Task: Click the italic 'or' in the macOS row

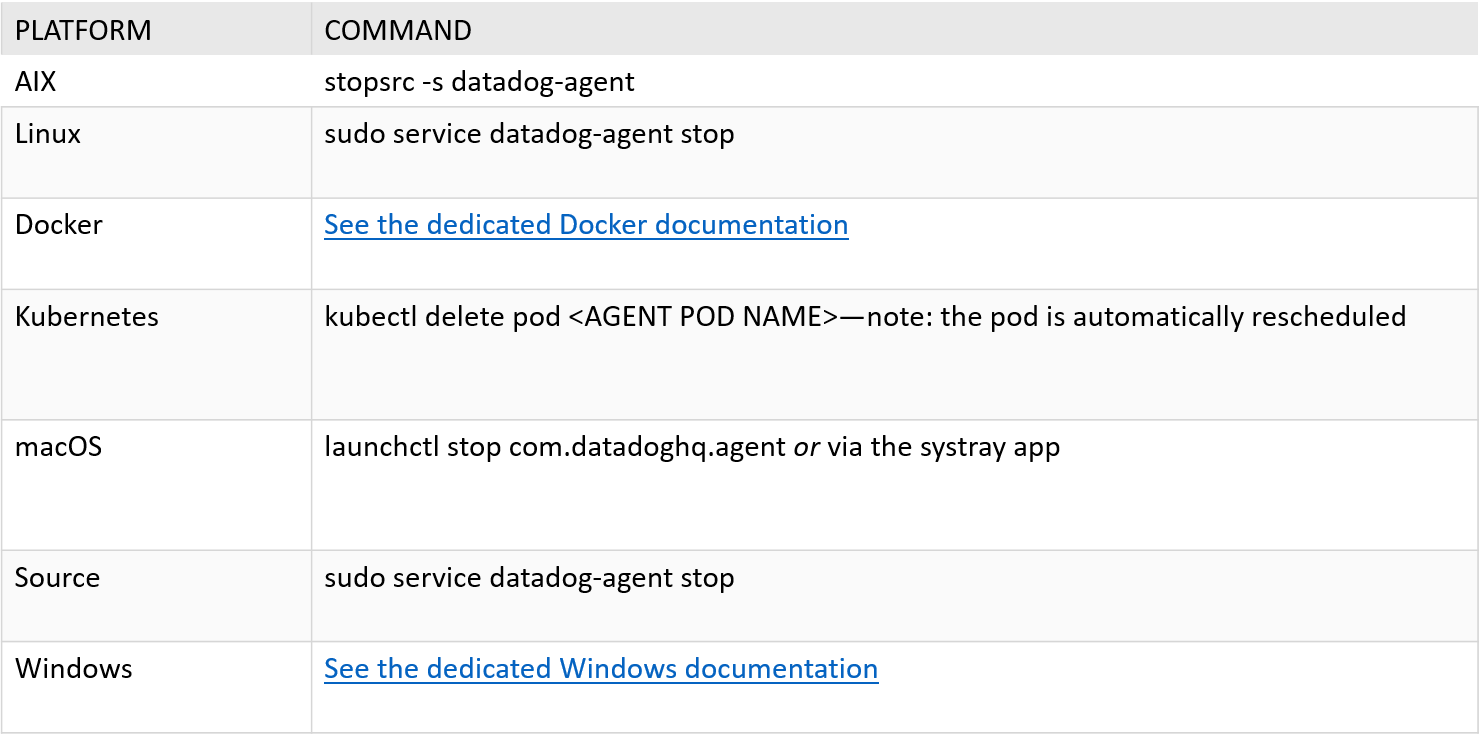Action: pos(806,447)
